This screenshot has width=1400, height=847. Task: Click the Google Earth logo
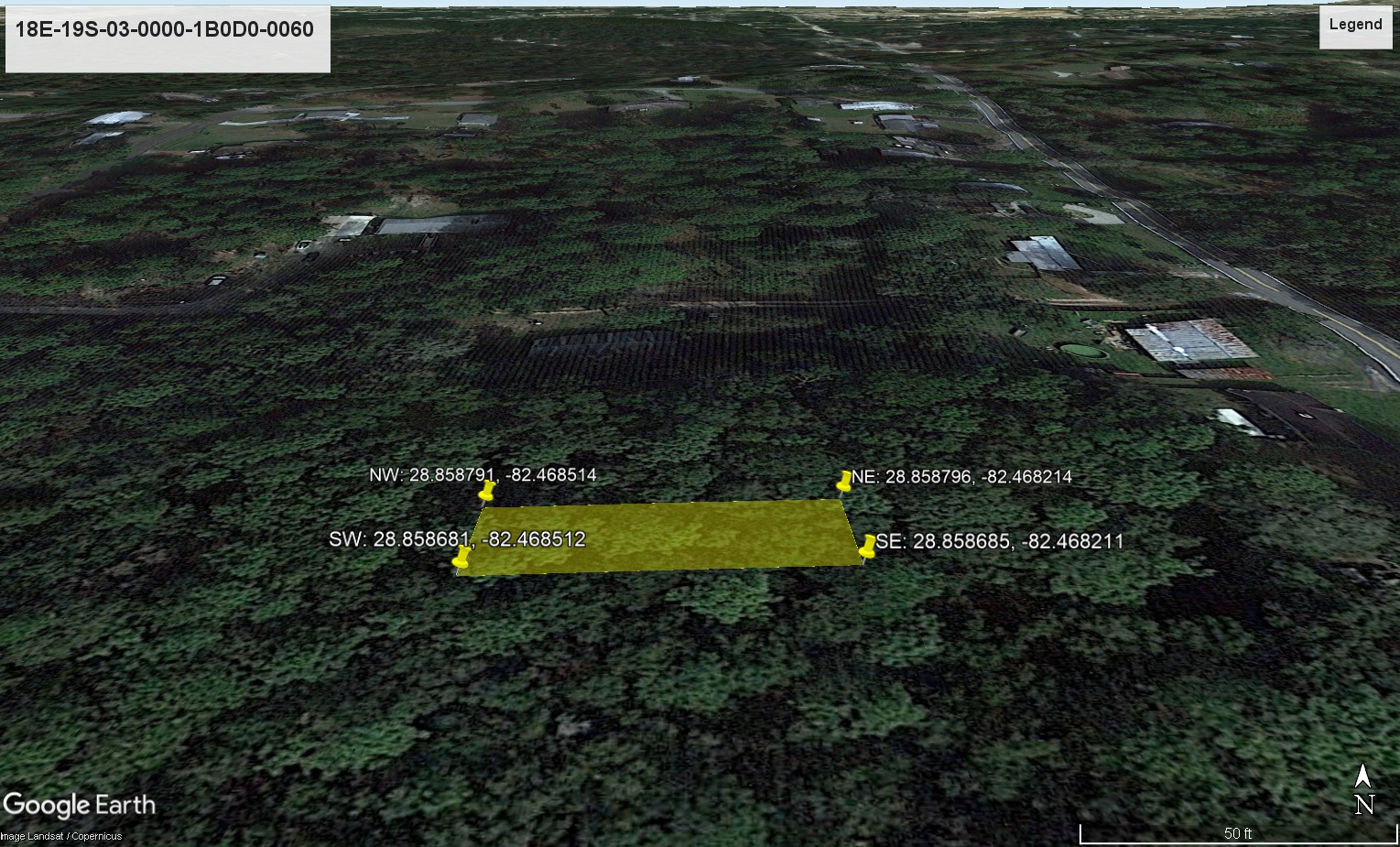(79, 806)
